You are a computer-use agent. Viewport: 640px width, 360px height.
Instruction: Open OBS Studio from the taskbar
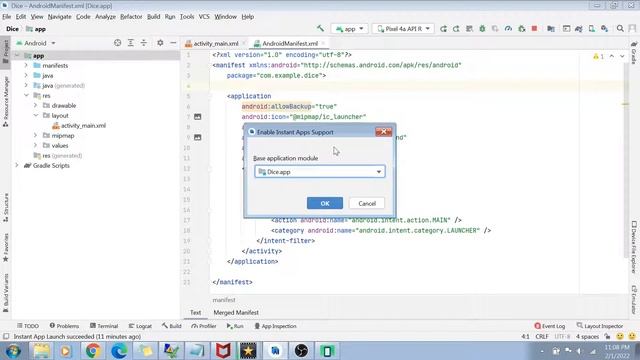pyautogui.click(x=301, y=351)
